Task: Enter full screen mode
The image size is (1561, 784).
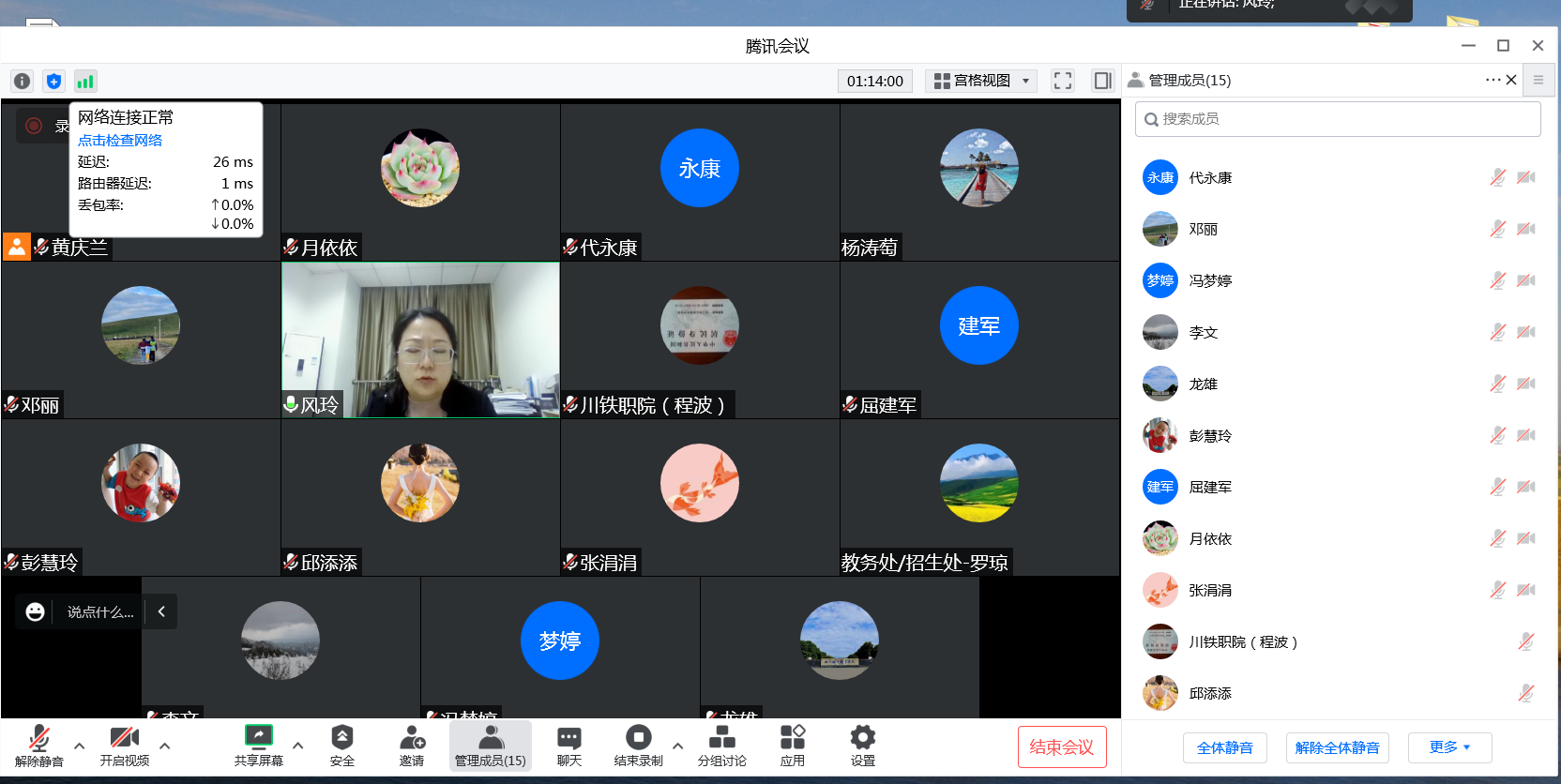Action: pos(1062,81)
